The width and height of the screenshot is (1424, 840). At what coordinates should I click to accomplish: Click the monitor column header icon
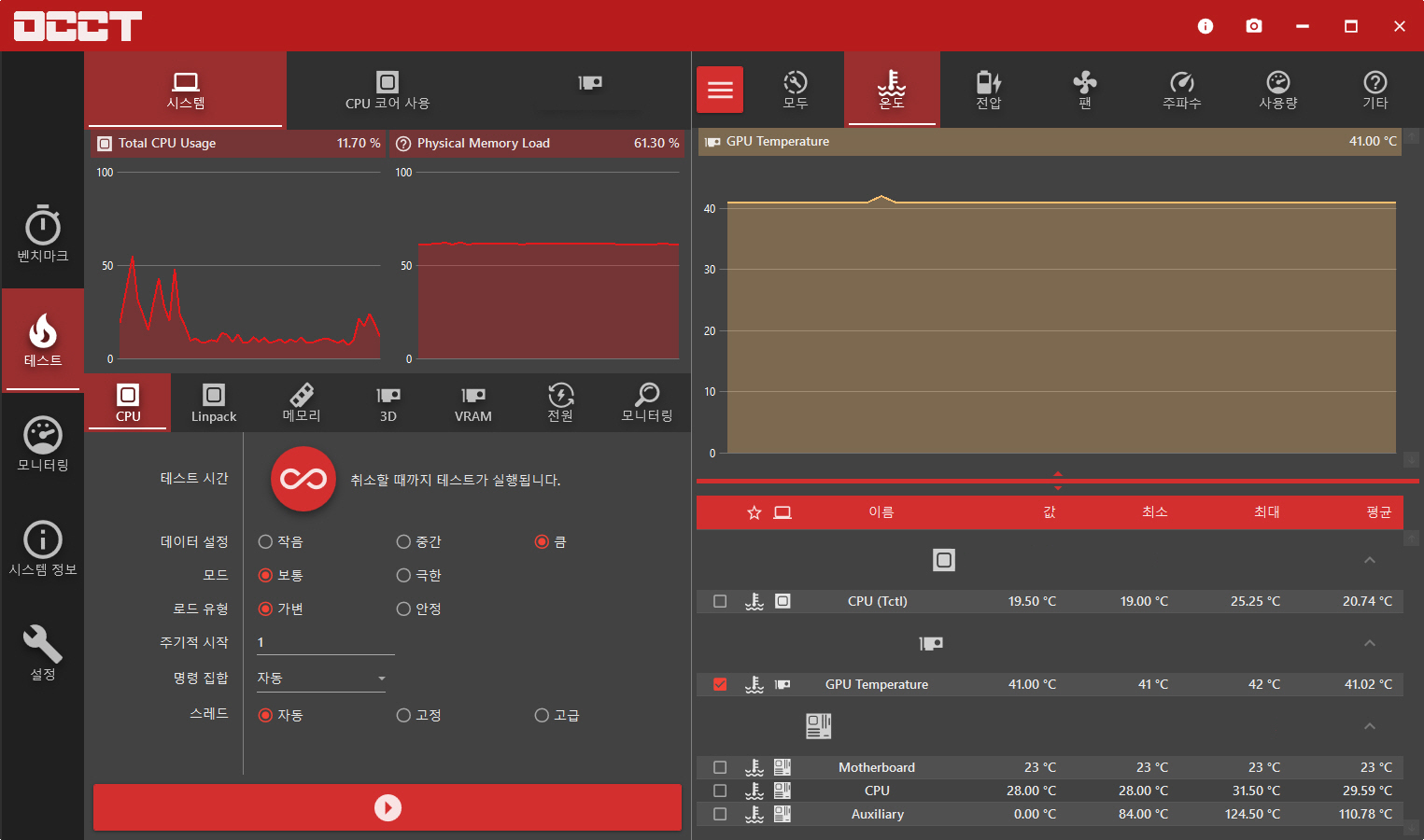click(782, 512)
